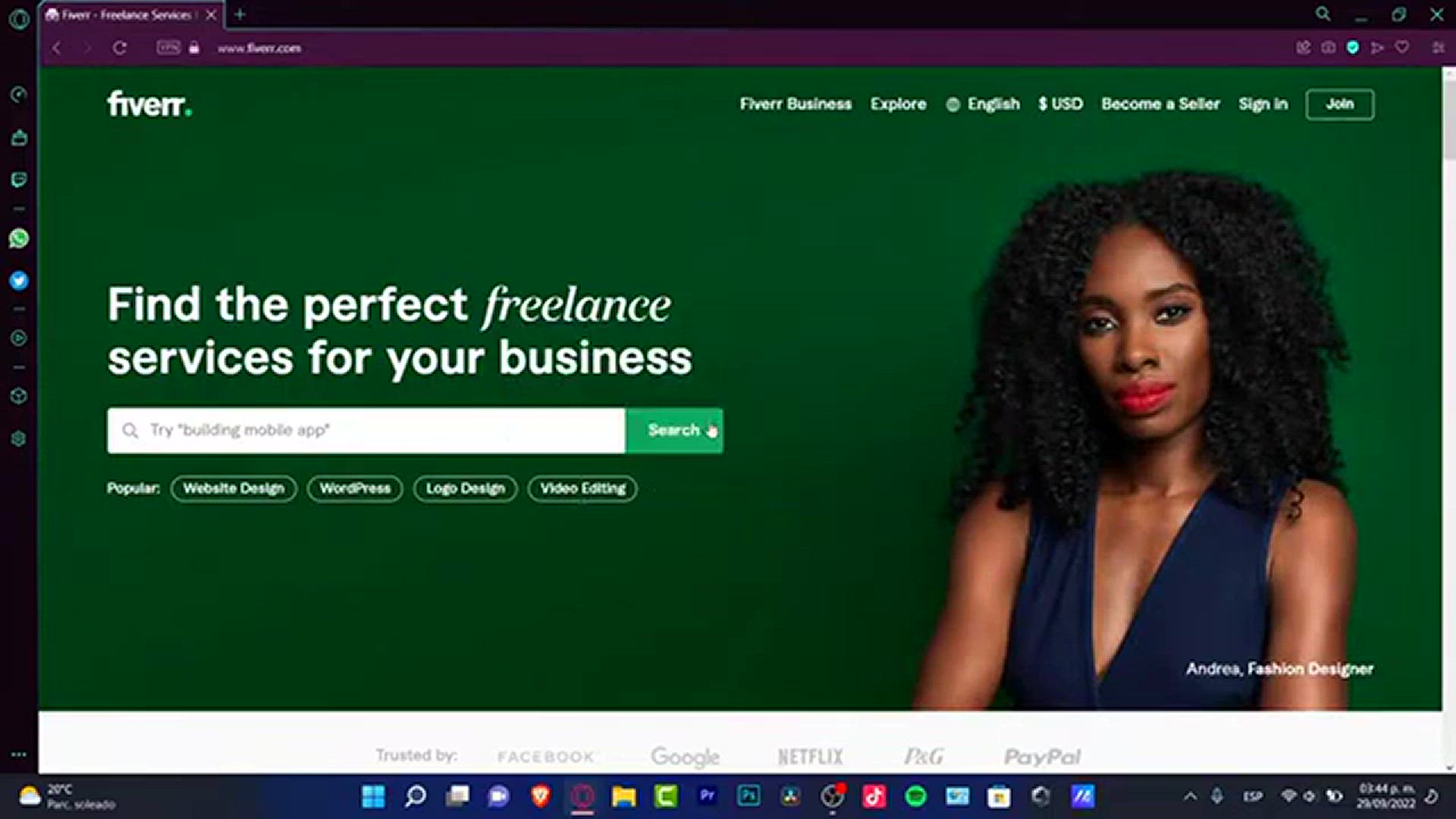The image size is (1456, 819).
Task: Select the Logo Design popular tag
Action: point(465,488)
